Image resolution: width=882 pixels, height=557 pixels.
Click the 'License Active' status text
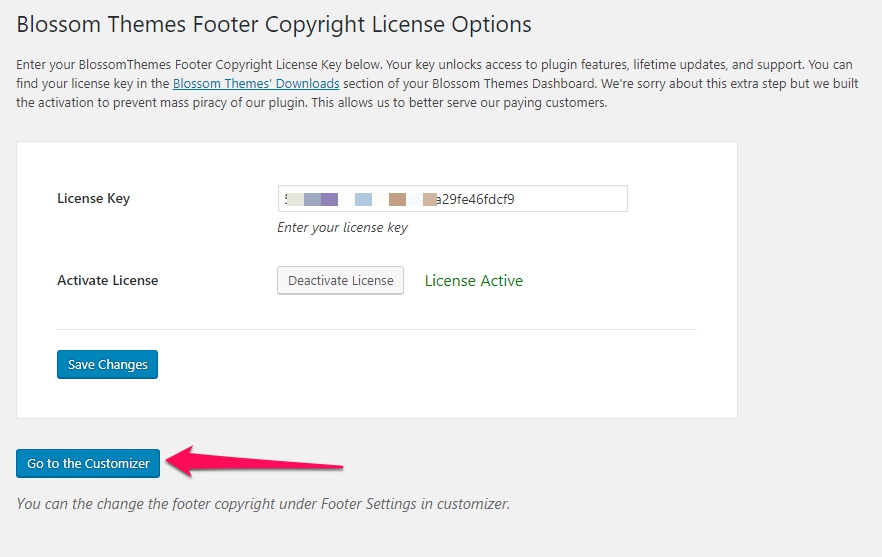[x=474, y=281]
